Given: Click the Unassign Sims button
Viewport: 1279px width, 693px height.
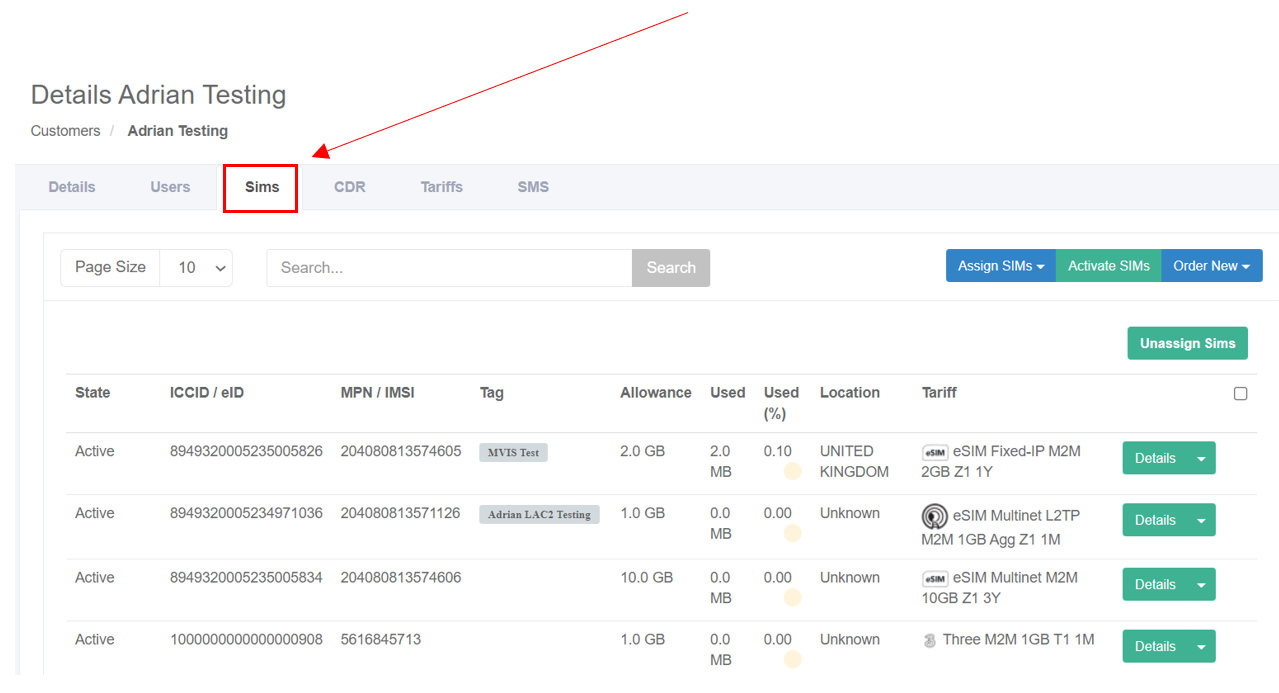Looking at the screenshot, I should (1188, 343).
